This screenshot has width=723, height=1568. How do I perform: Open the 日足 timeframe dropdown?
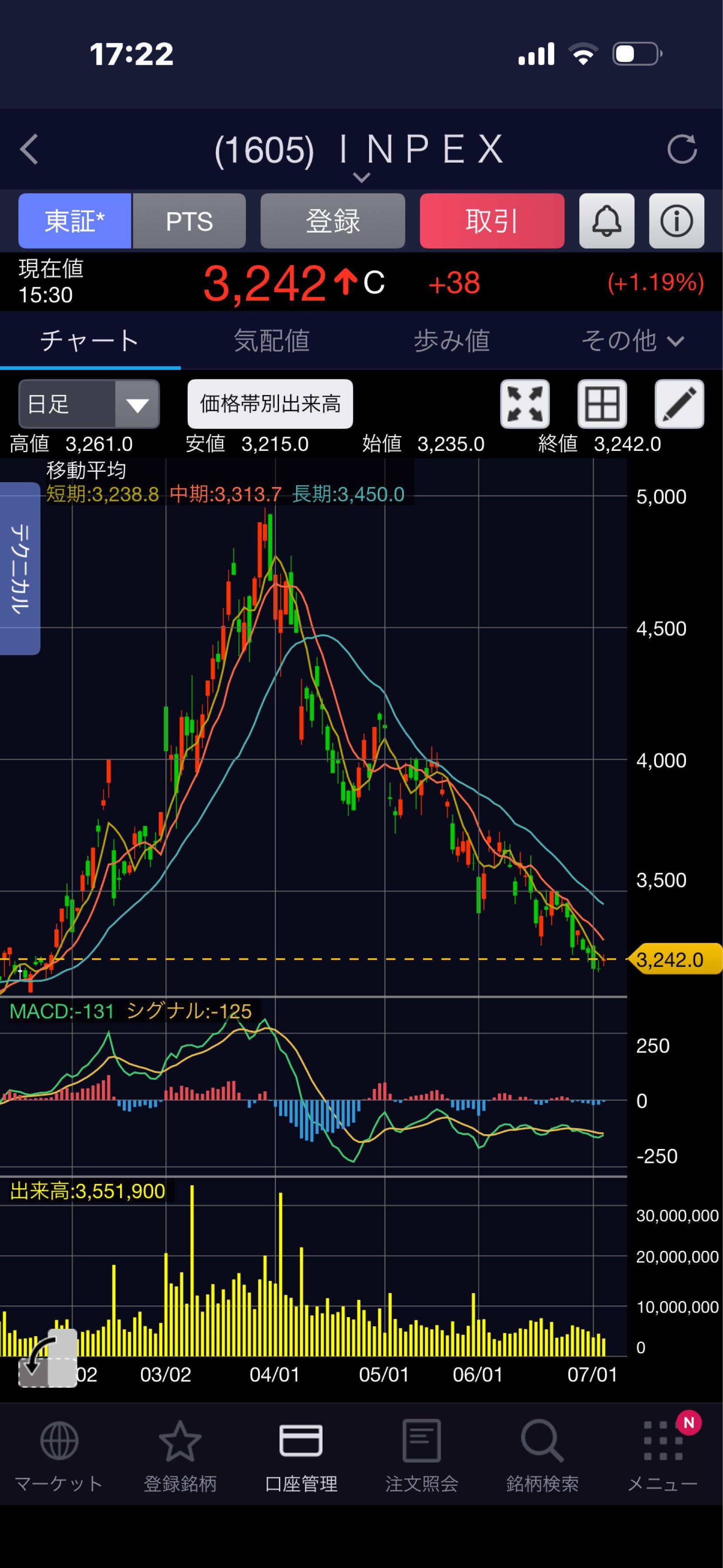pyautogui.click(x=89, y=404)
